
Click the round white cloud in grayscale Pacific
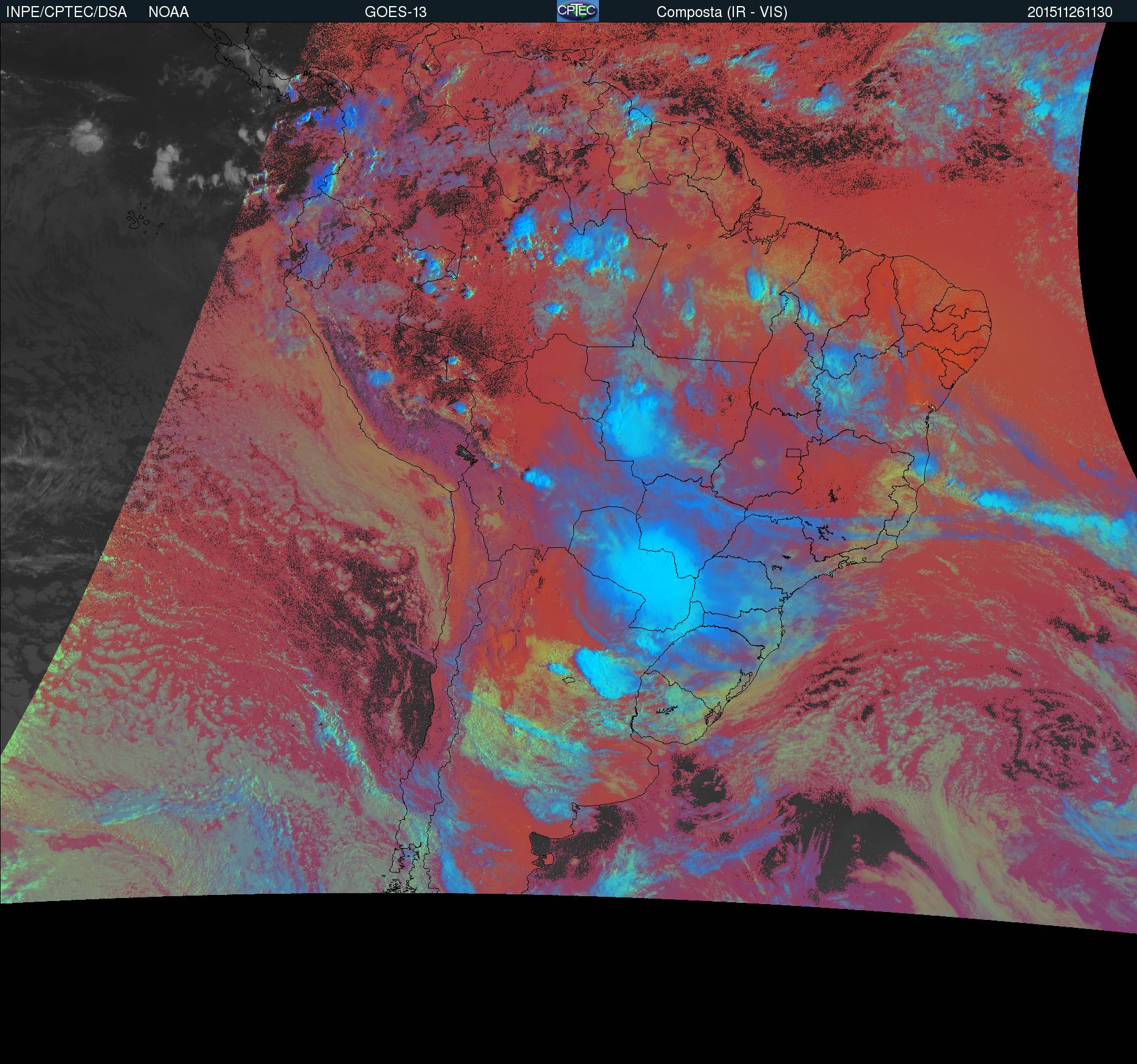pos(86,134)
